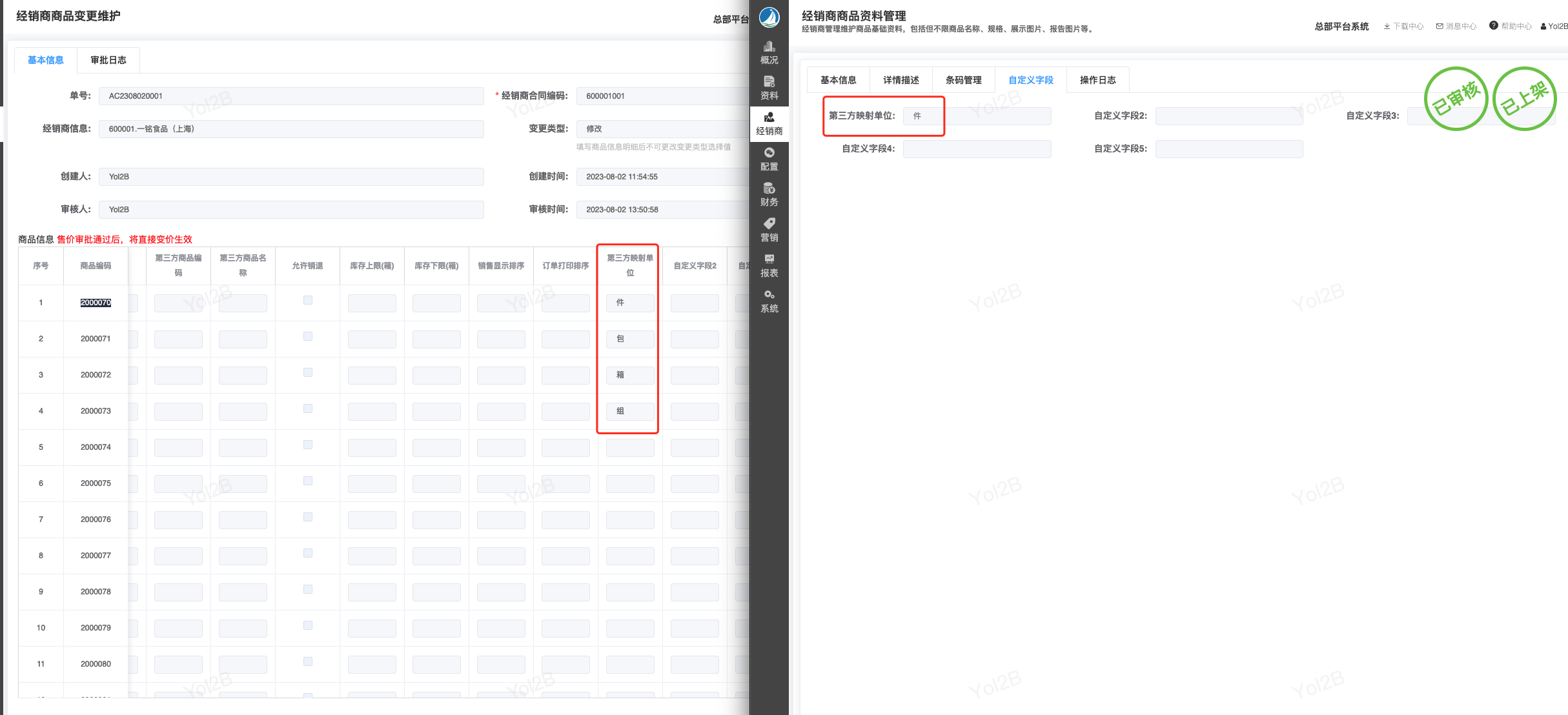
Task: Switch to the 条码管理 tab
Action: click(963, 80)
